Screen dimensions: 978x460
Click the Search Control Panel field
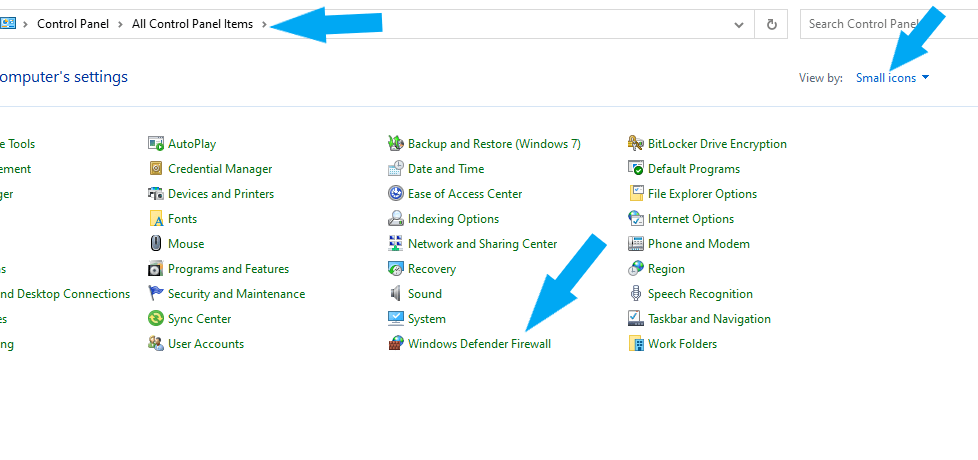click(x=889, y=24)
